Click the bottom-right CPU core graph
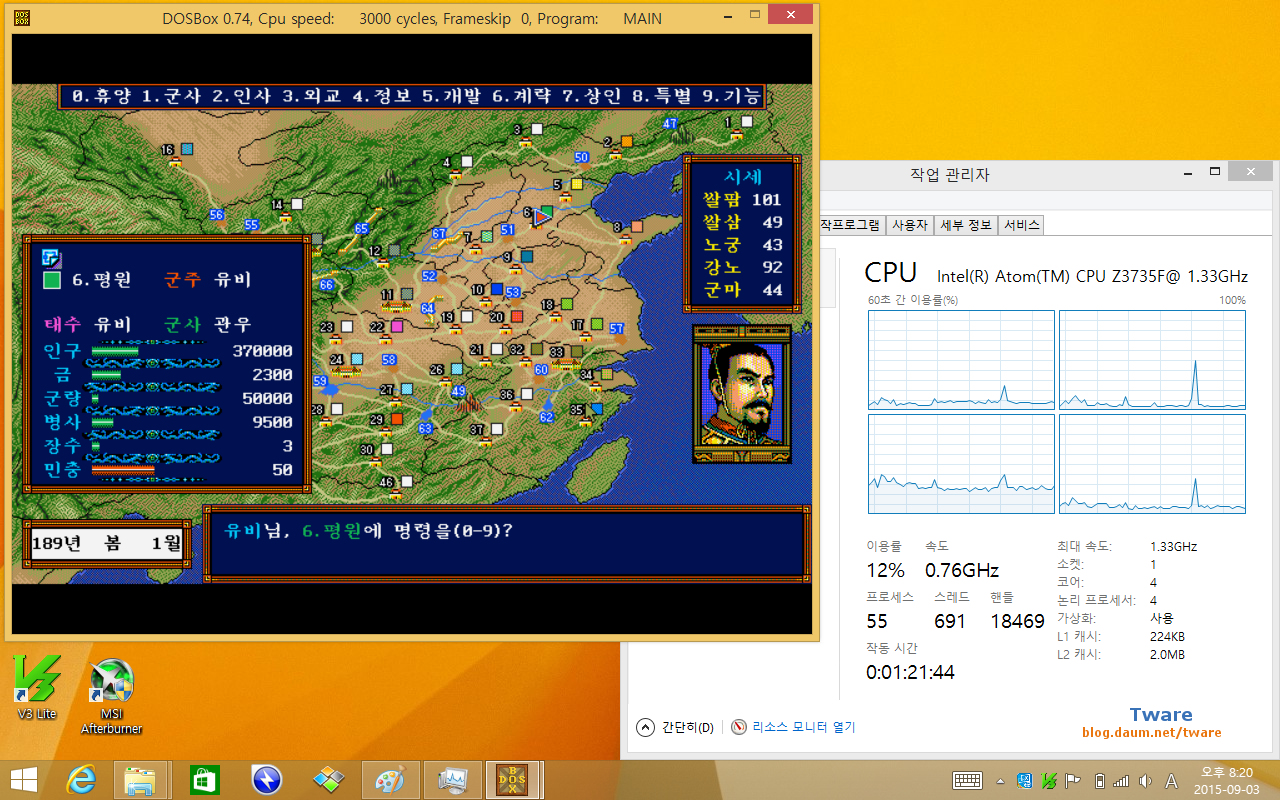Viewport: 1280px width, 800px height. 1152,464
